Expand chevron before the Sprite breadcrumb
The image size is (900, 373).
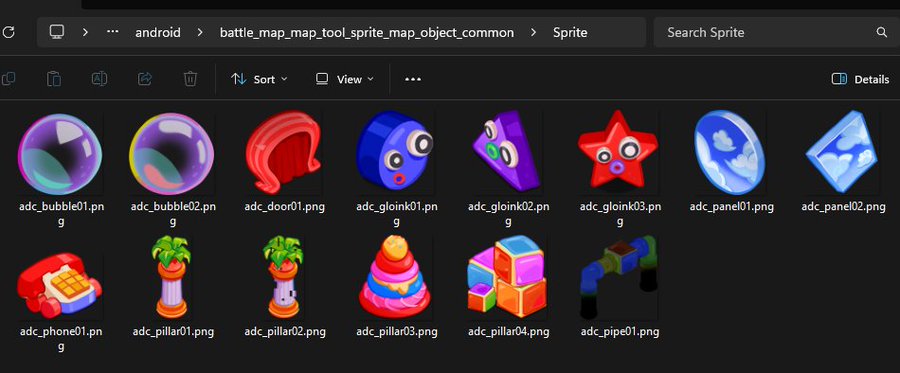click(534, 32)
